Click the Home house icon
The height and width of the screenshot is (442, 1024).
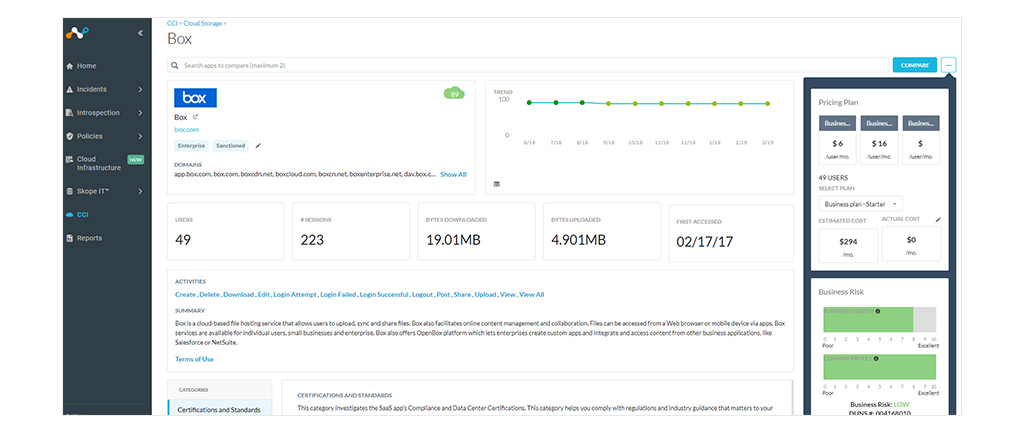[69, 66]
